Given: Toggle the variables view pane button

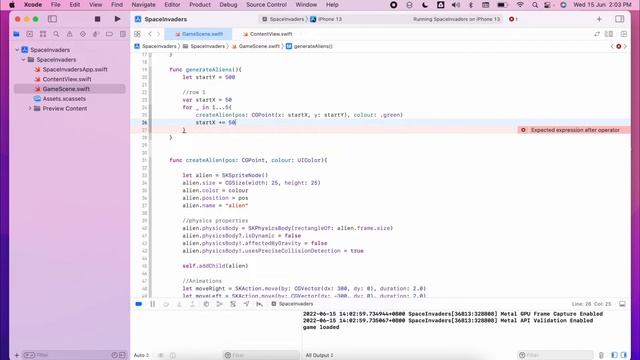Looking at the screenshot, I should (614, 356).
